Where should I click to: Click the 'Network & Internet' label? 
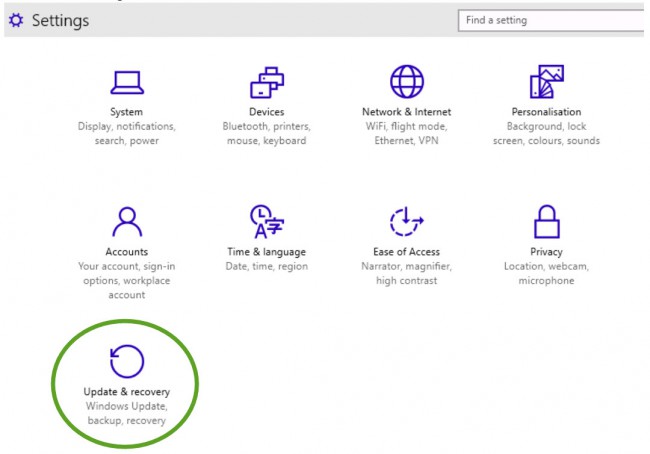tap(406, 112)
